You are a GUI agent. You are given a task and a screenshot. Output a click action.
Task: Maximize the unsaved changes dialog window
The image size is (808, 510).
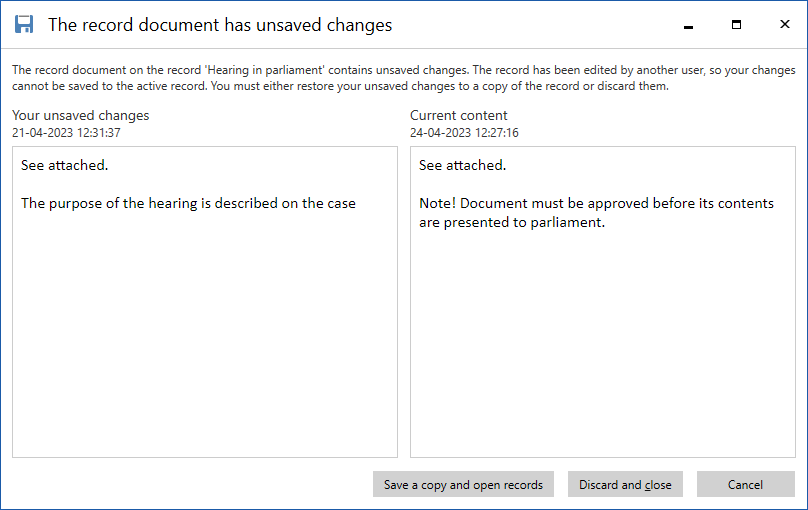(737, 25)
